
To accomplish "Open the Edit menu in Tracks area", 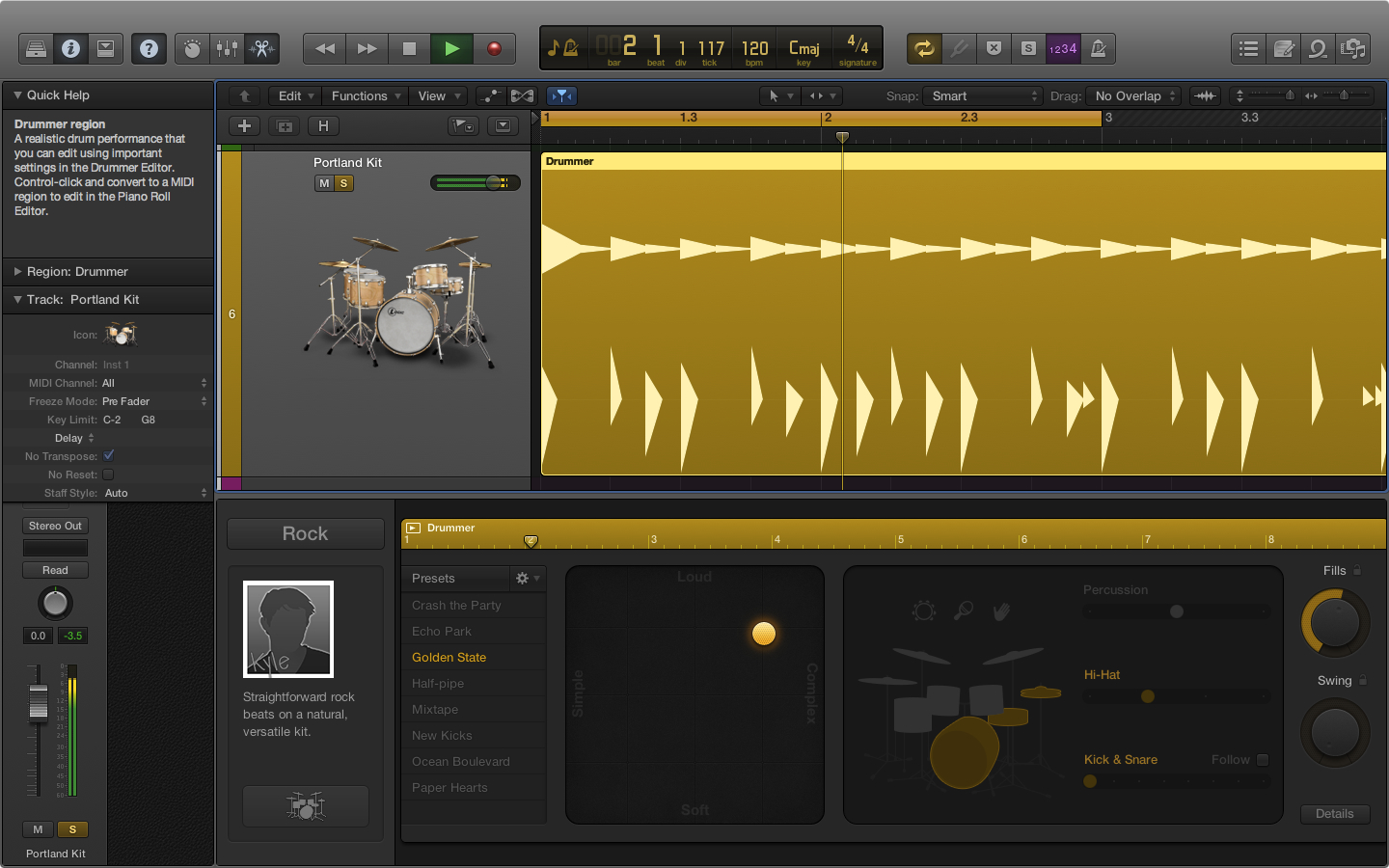I will point(296,95).
